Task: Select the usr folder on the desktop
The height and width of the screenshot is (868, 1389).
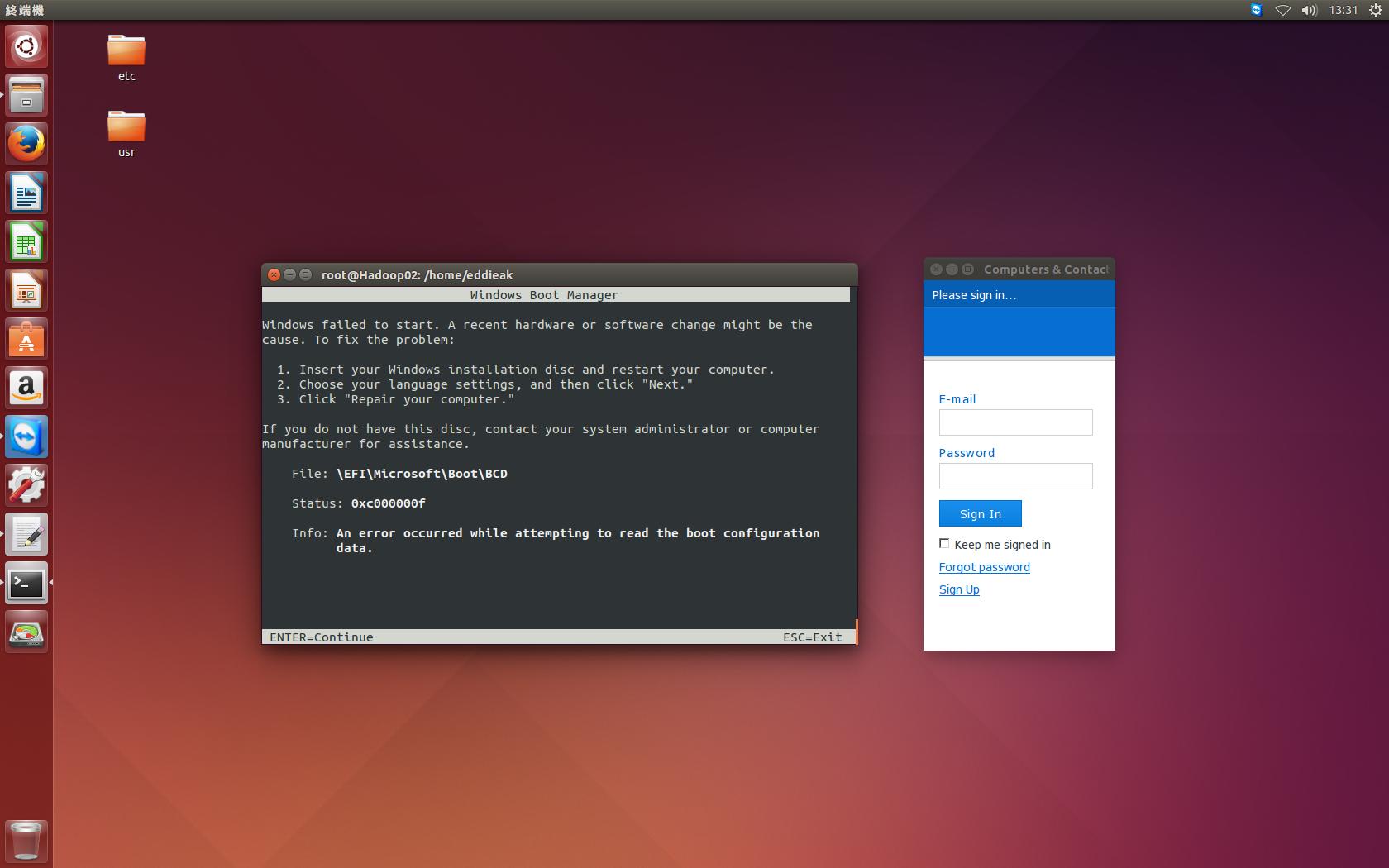Action: coord(126,134)
